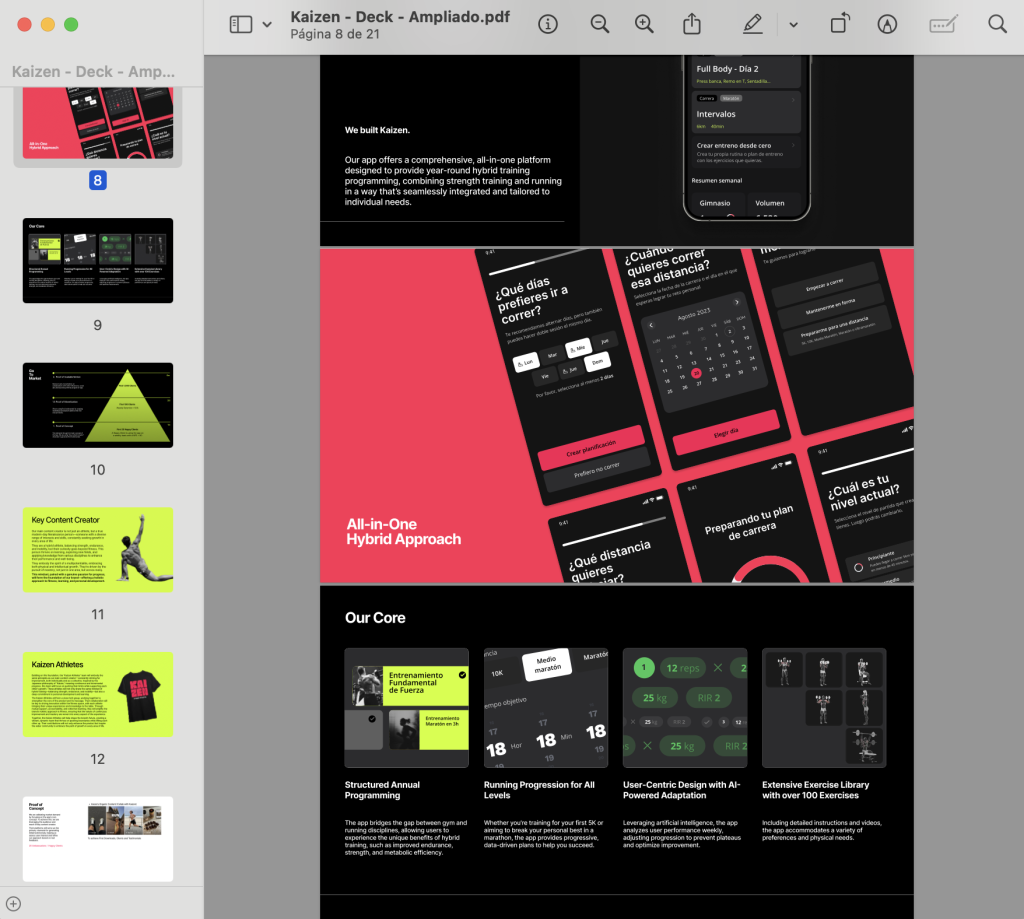Select the currently highlighted page 8 thumbnail
Image resolution: width=1024 pixels, height=919 pixels.
(x=98, y=123)
